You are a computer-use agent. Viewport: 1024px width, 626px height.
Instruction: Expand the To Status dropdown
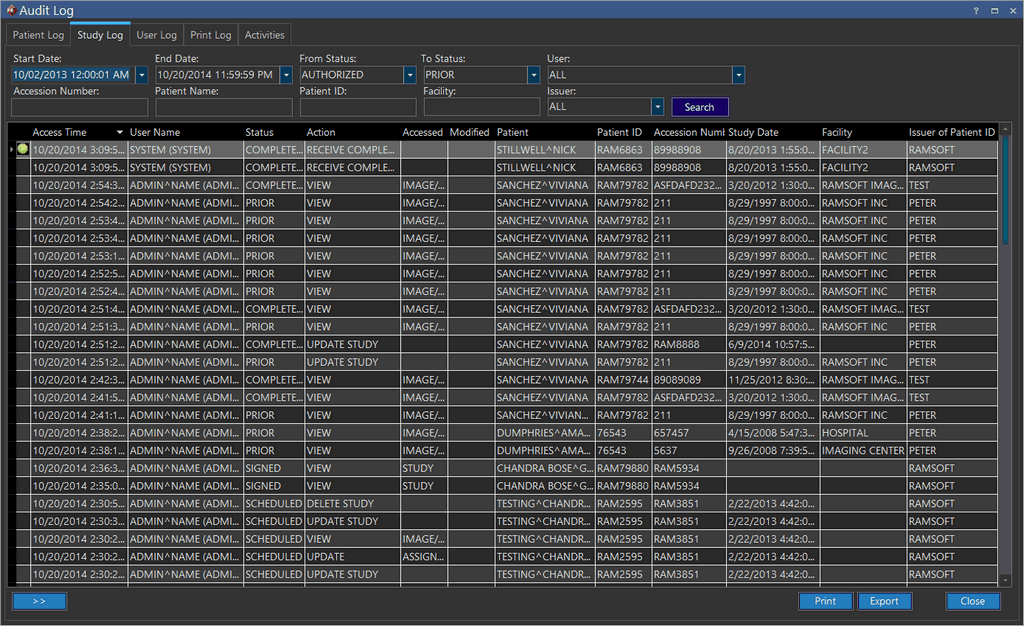[534, 75]
